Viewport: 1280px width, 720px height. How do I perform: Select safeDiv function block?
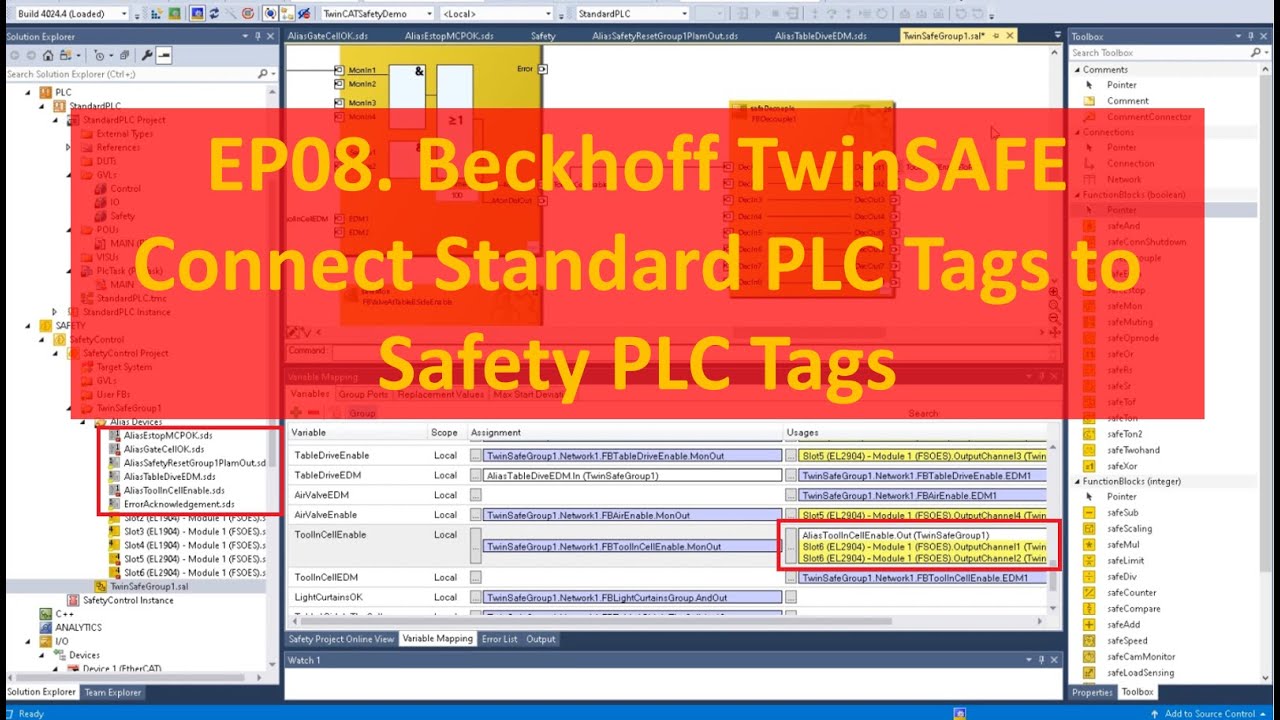(1121, 576)
